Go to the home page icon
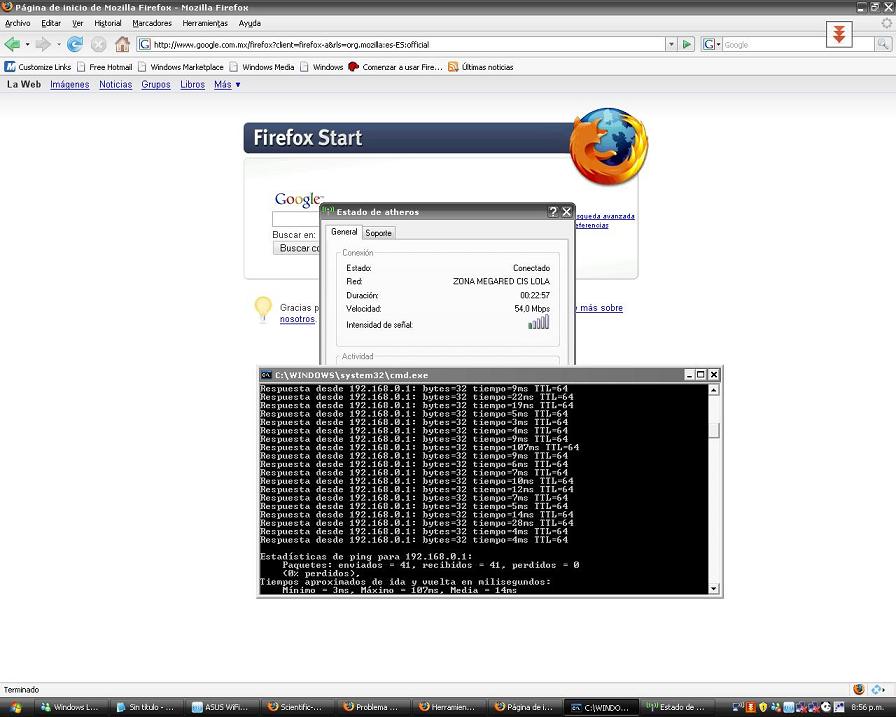The width and height of the screenshot is (896, 717). [122, 44]
